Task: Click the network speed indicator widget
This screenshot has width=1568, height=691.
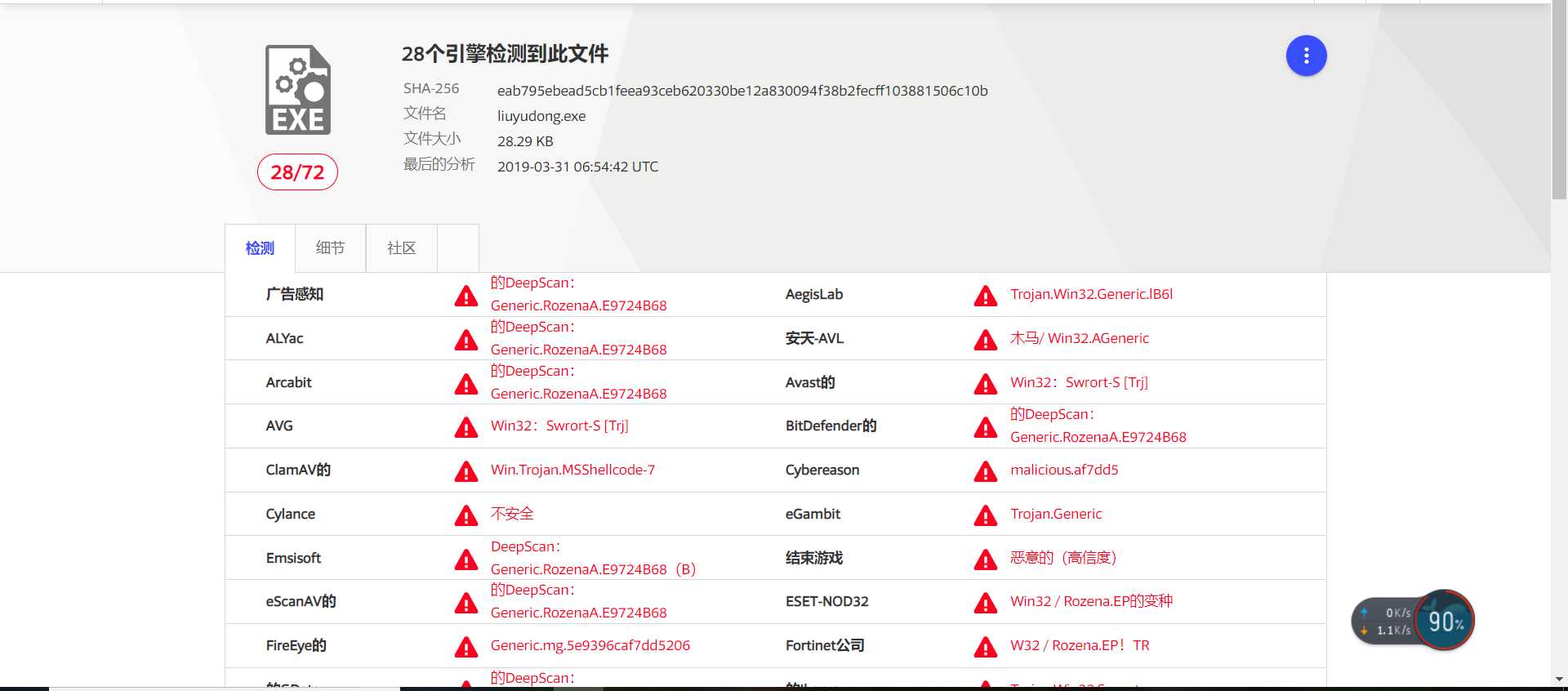Action: pyautogui.click(x=1385, y=622)
